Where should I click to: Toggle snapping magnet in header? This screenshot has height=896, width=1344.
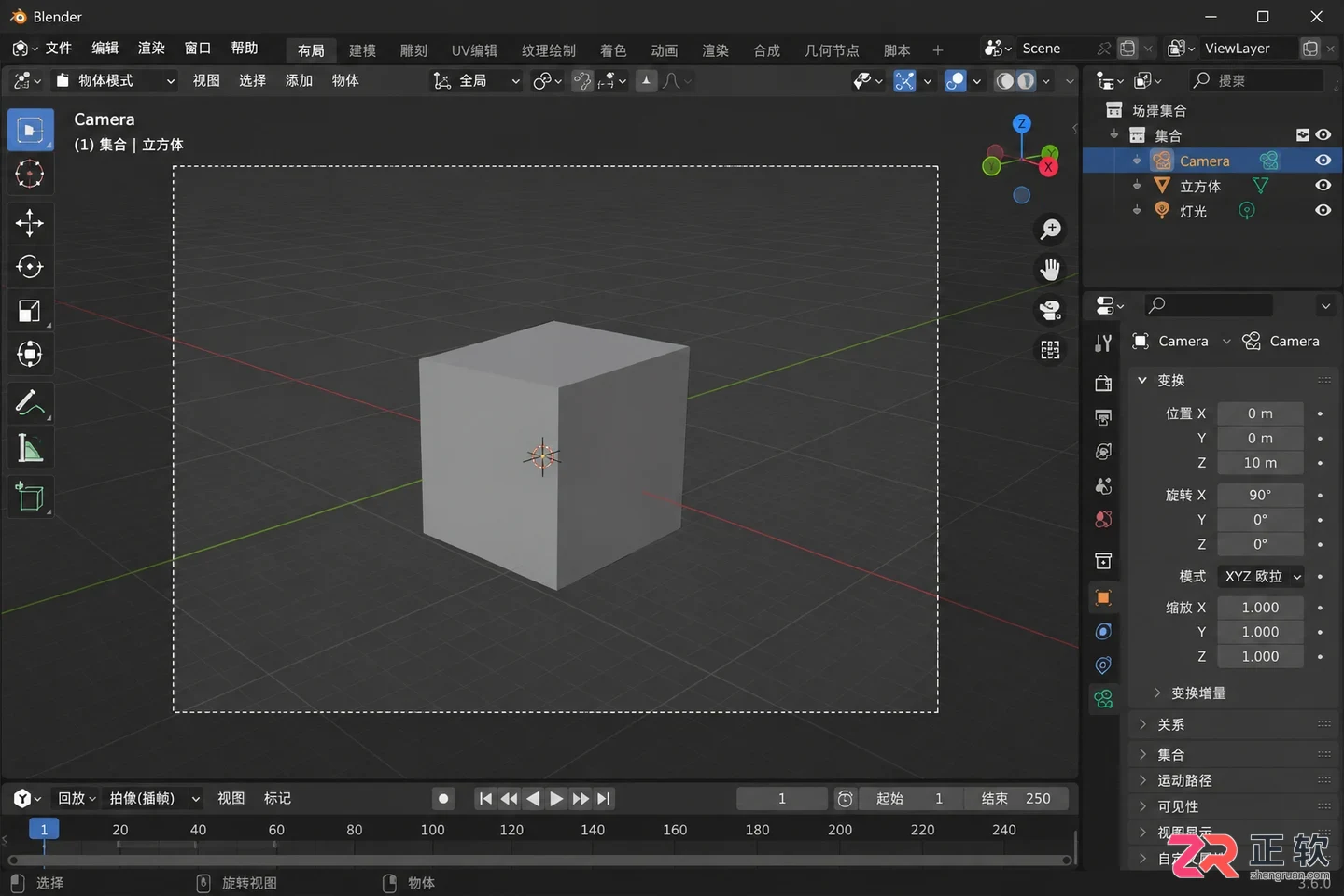click(581, 81)
